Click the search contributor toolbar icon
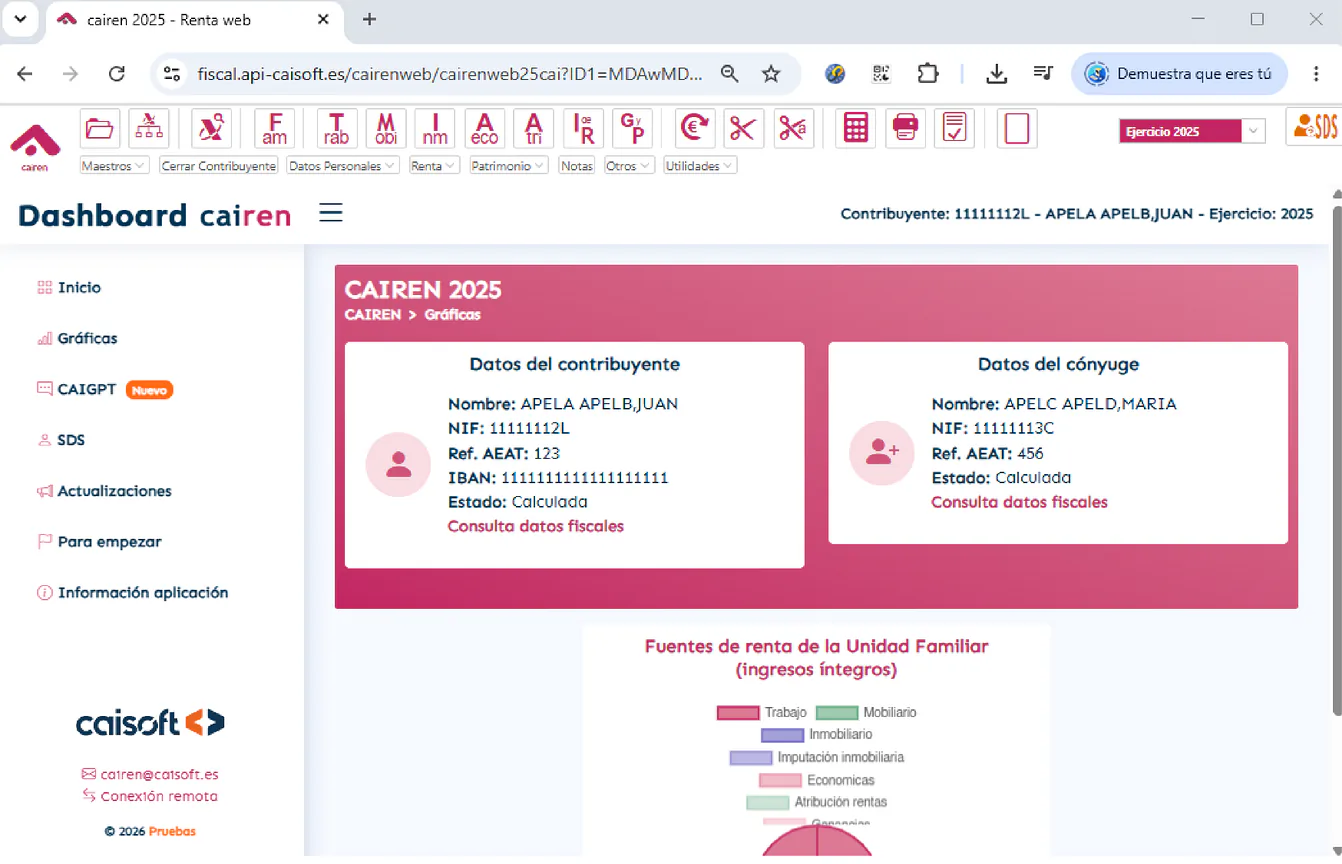Screen dimensions: 1342x864 (212, 128)
